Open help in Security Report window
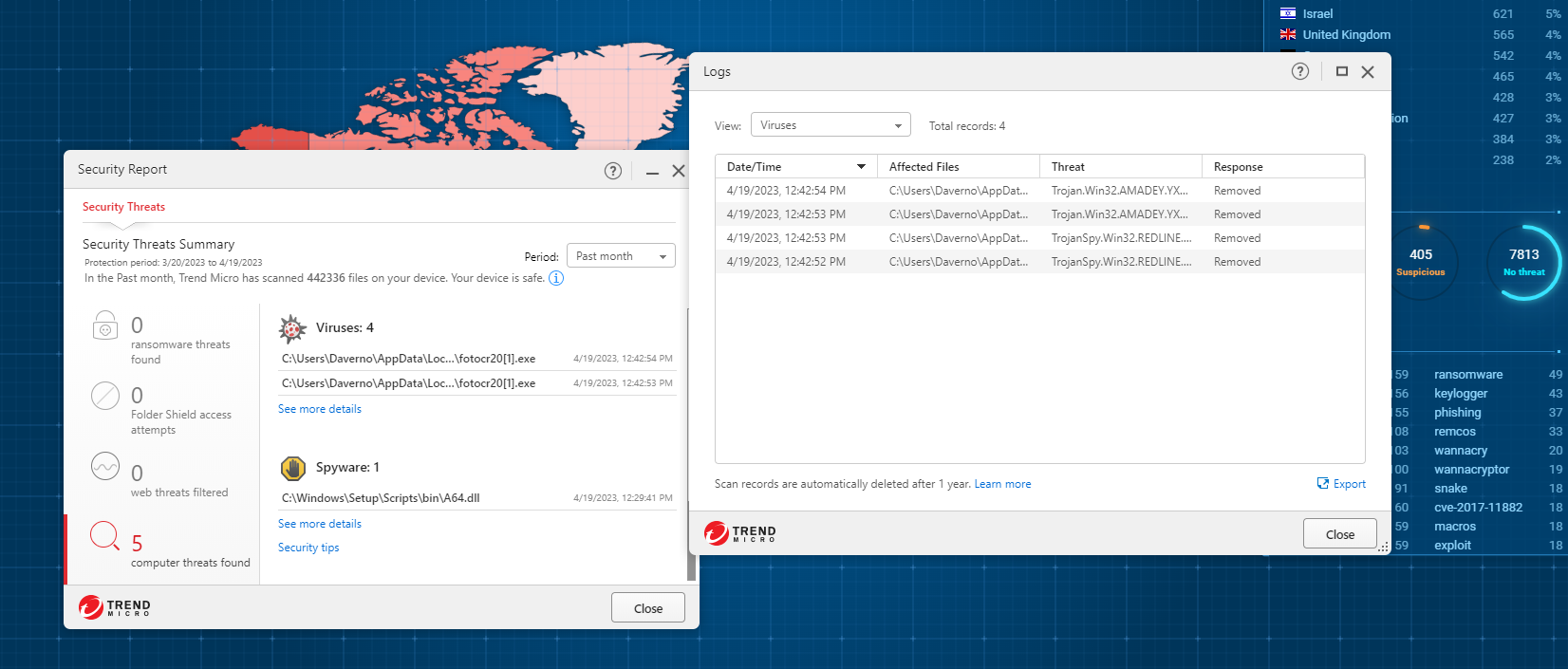 pyautogui.click(x=613, y=171)
